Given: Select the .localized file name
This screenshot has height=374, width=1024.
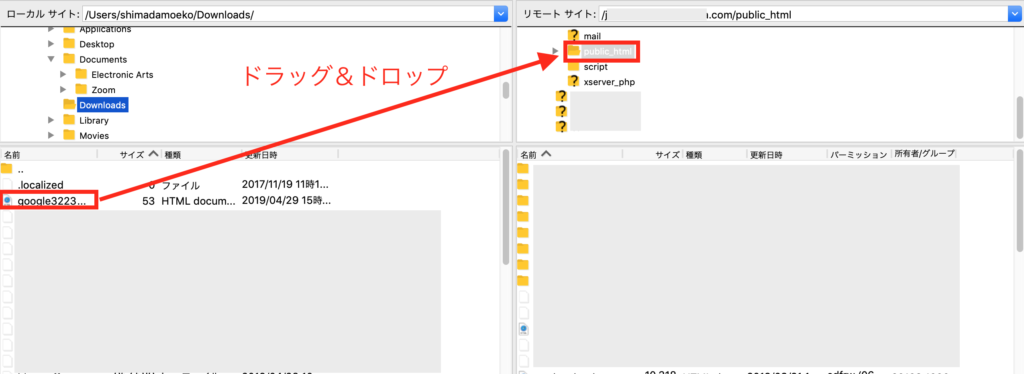Looking at the screenshot, I should 40,185.
